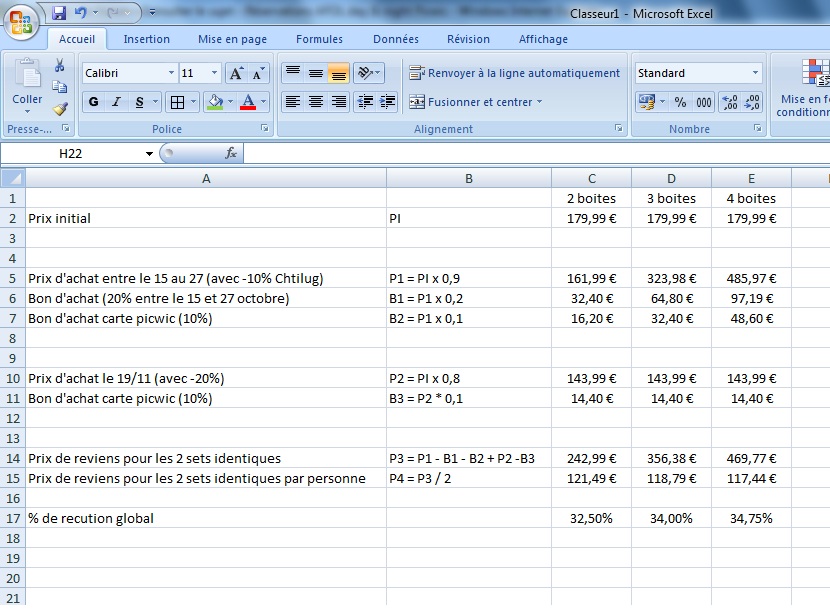
Task: Open the Standard number format dropdown
Action: (x=756, y=72)
